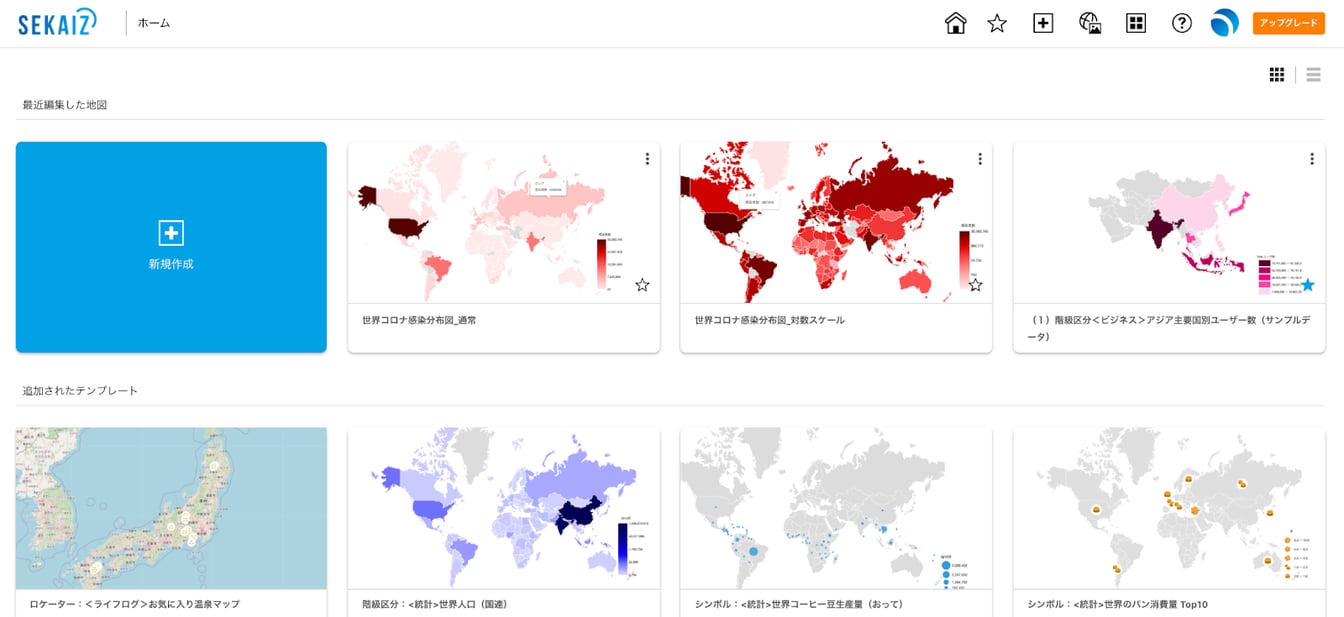Create a new map with 新規作成
This screenshot has height=617, width=1344.
click(x=171, y=246)
